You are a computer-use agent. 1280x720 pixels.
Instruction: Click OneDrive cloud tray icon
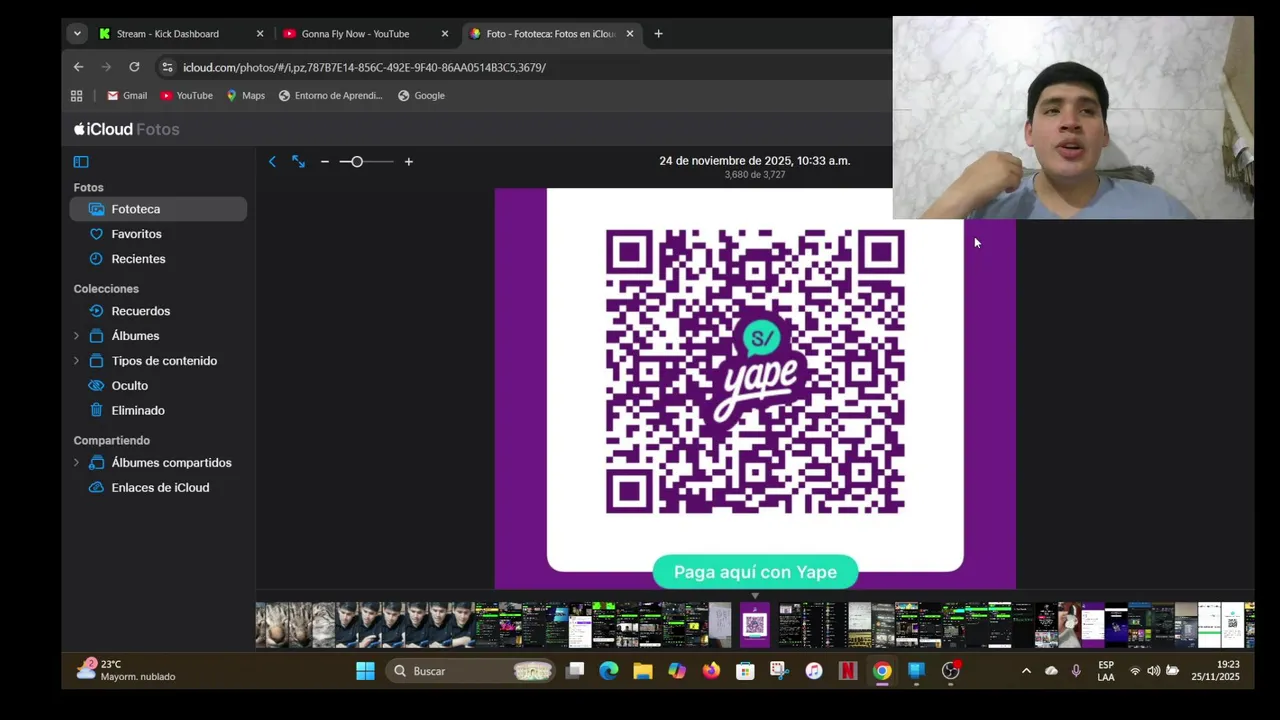tap(1051, 671)
